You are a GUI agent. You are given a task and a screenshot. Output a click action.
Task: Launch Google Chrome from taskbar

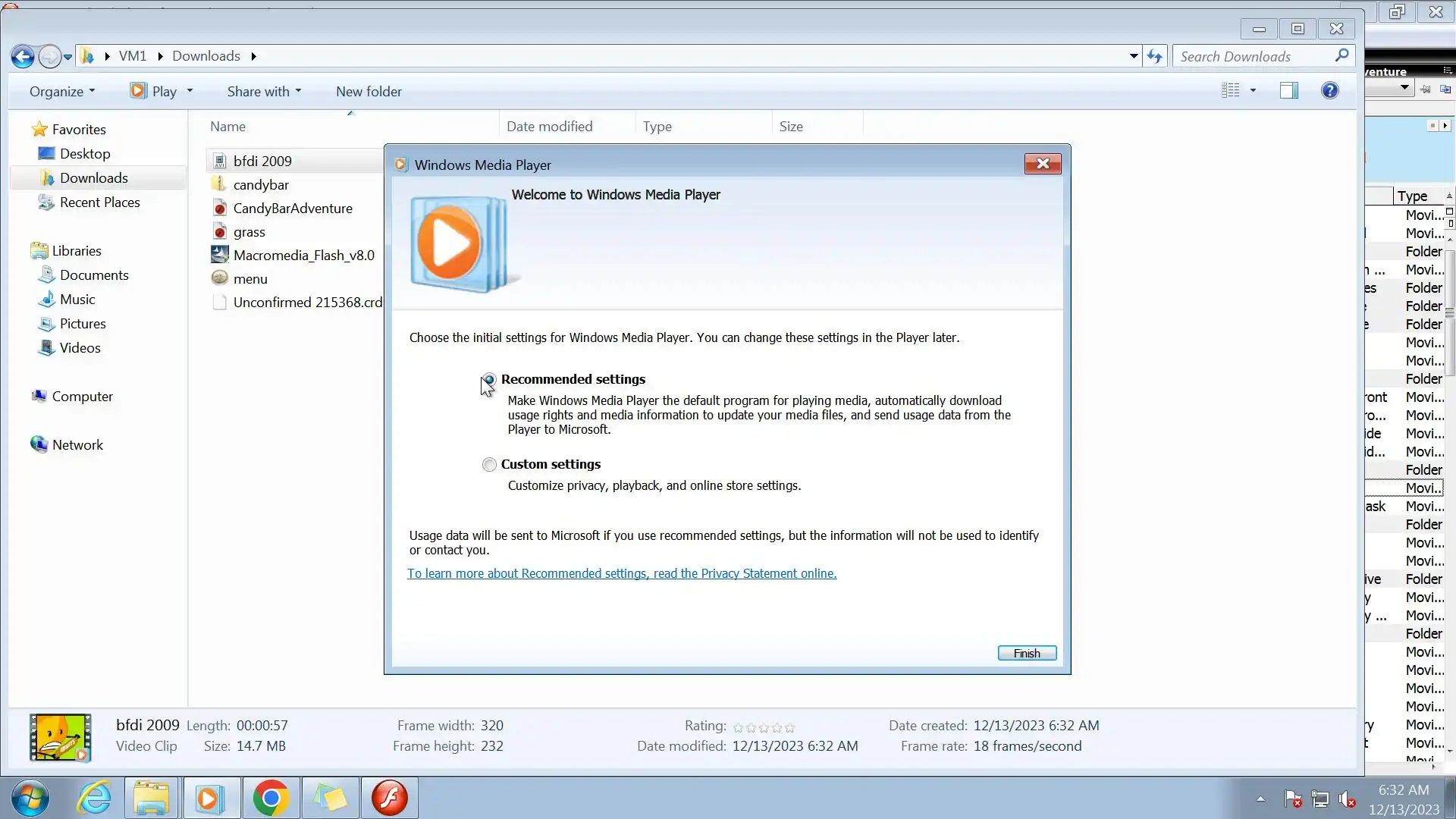(x=271, y=798)
